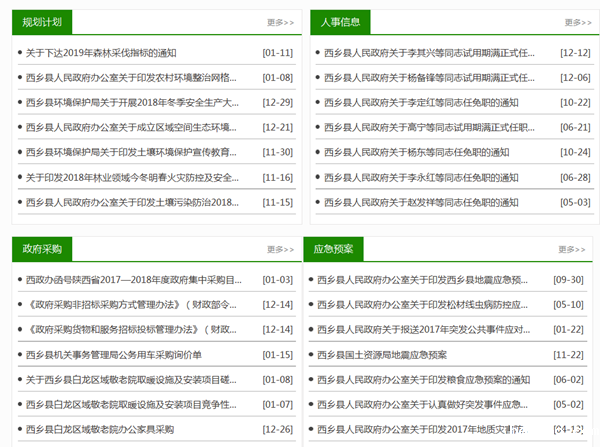The width and height of the screenshot is (600, 447).
Task: Click 更多>> in the 规划计划 panel
Action: pyautogui.click(x=280, y=22)
